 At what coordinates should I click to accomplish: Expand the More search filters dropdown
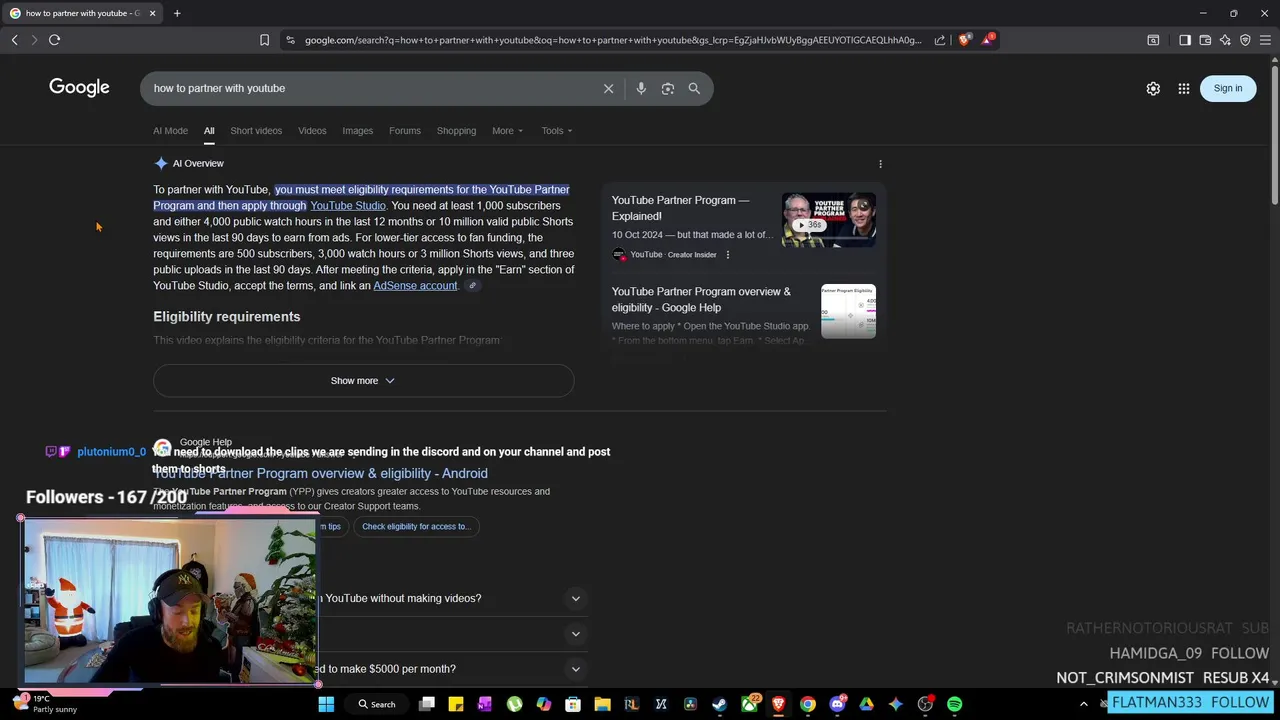point(507,131)
